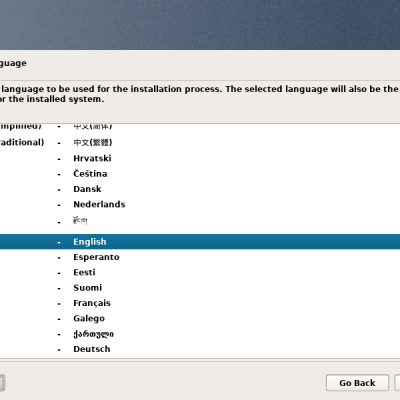
Task: Choose Esperanto as the installation language
Action: pyautogui.click(x=200, y=257)
